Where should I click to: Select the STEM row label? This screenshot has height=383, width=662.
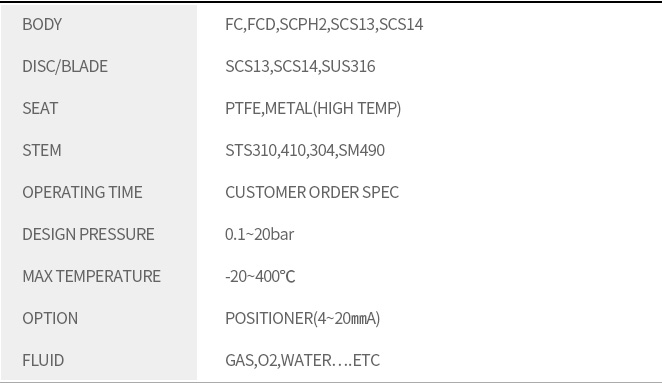click(42, 150)
